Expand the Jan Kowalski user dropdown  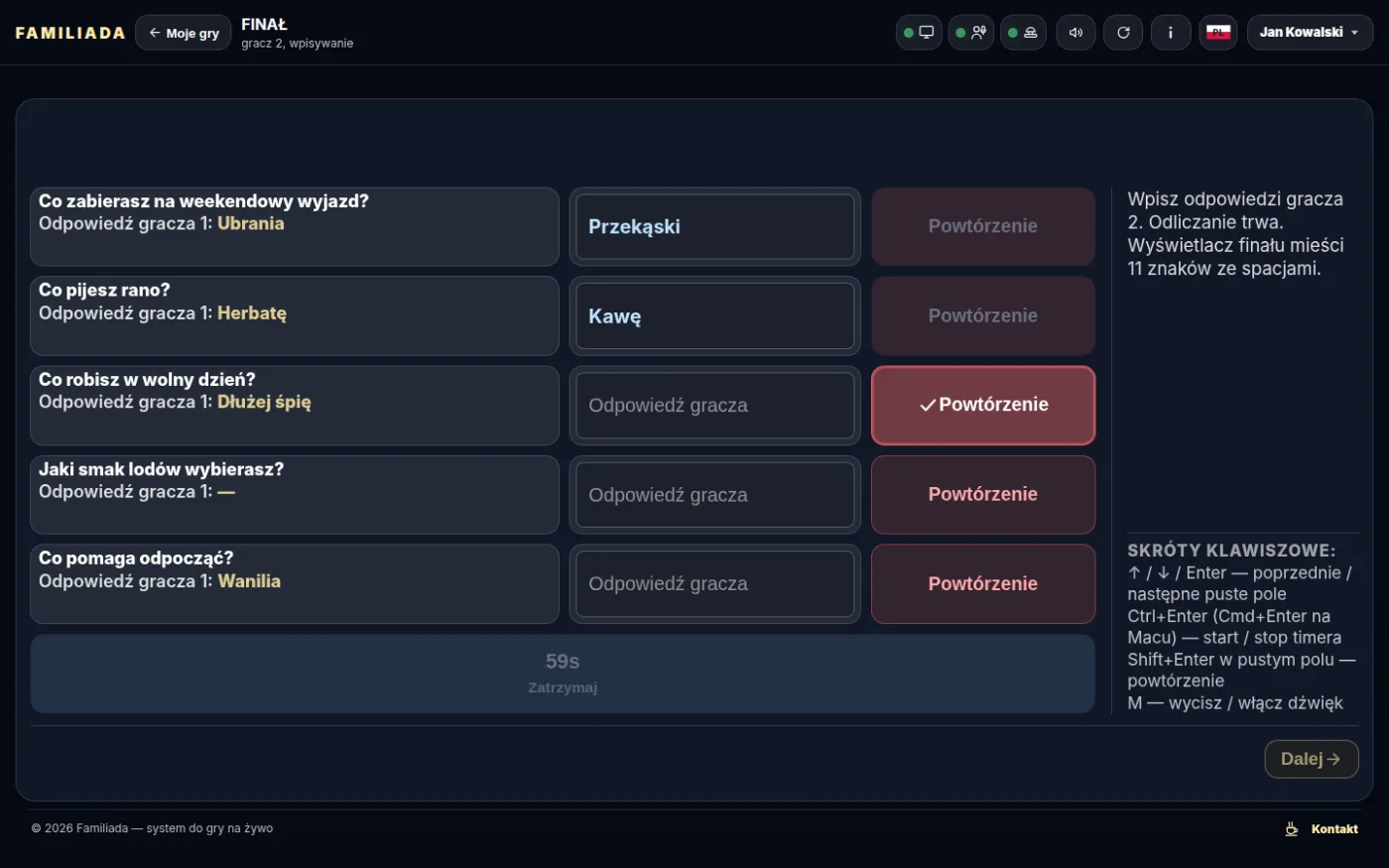(1310, 33)
